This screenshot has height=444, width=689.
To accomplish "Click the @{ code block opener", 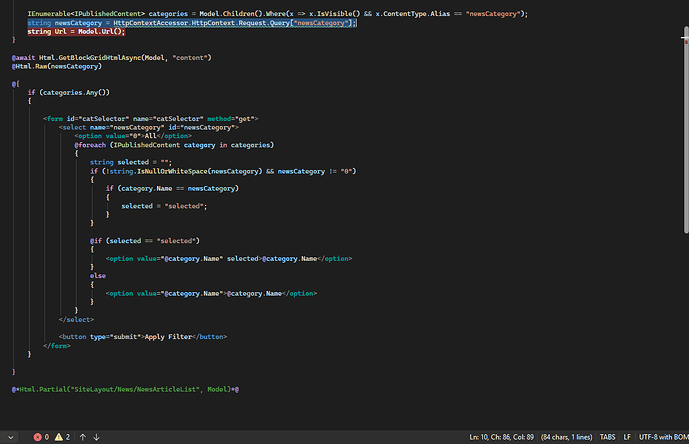I will click(x=15, y=84).
